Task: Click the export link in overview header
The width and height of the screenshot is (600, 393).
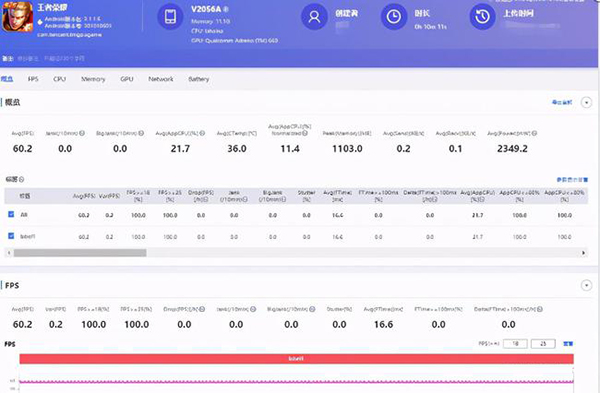Action: point(562,102)
